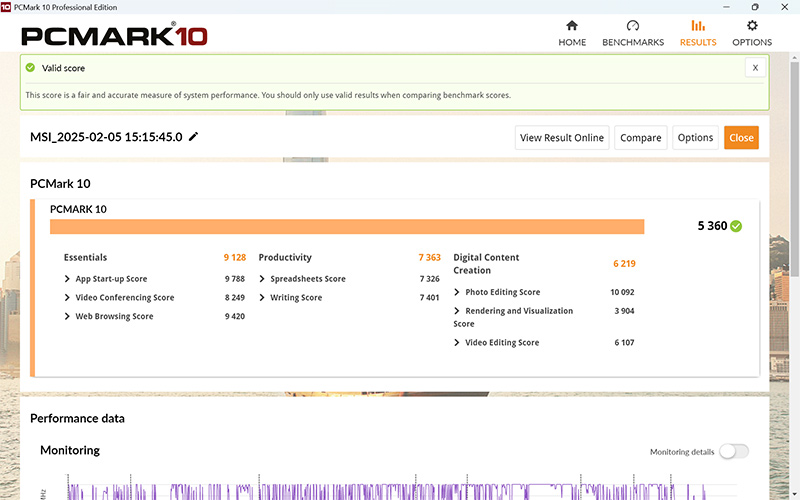
Task: Expand Rendering and Visualization Score details
Action: (x=457, y=311)
